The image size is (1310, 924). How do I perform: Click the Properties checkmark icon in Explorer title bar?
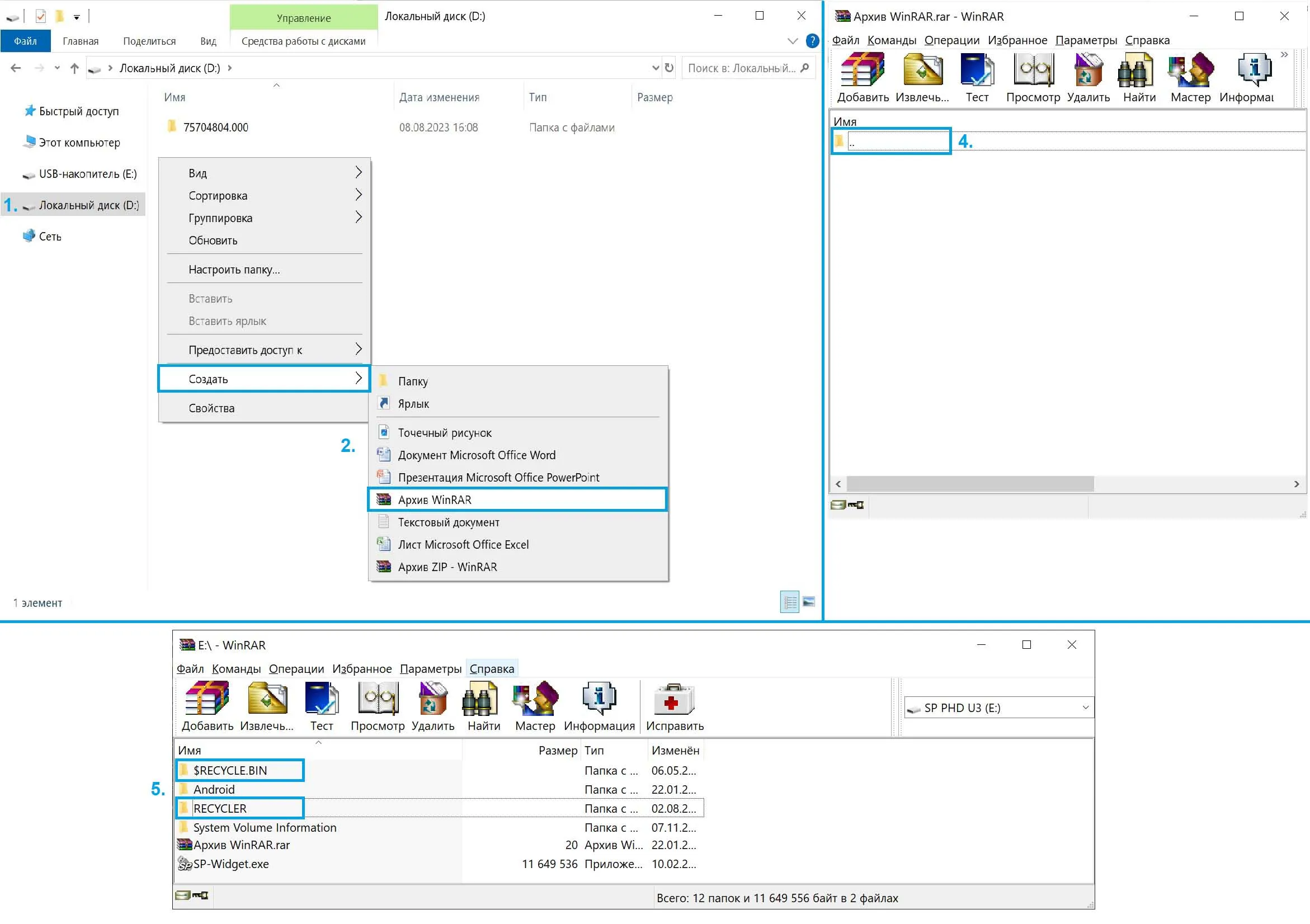coord(40,16)
